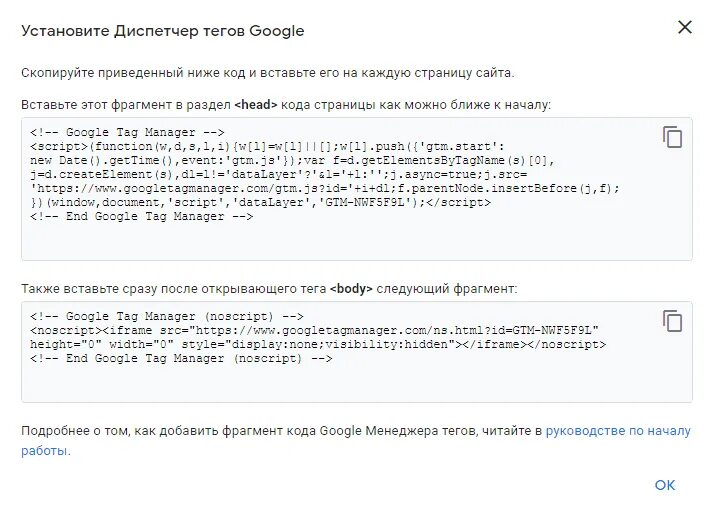Select the "<!-- End Google Tag Manager -->" line
Viewport: 712px width, 507px height.
tap(141, 217)
